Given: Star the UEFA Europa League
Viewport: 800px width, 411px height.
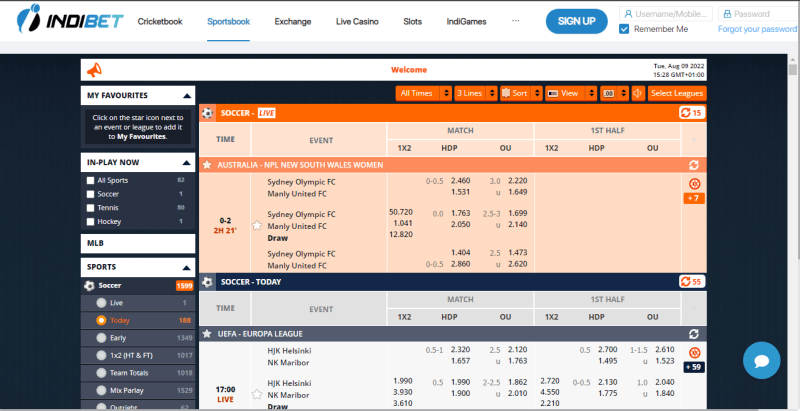Looking at the screenshot, I should click(207, 333).
